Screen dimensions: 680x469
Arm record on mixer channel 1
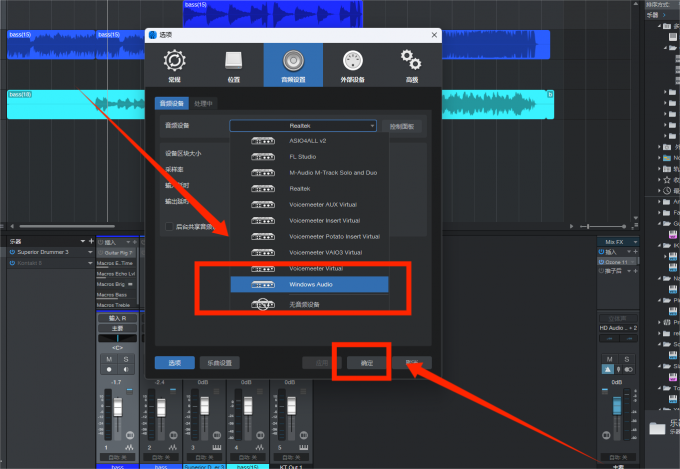coord(109,370)
